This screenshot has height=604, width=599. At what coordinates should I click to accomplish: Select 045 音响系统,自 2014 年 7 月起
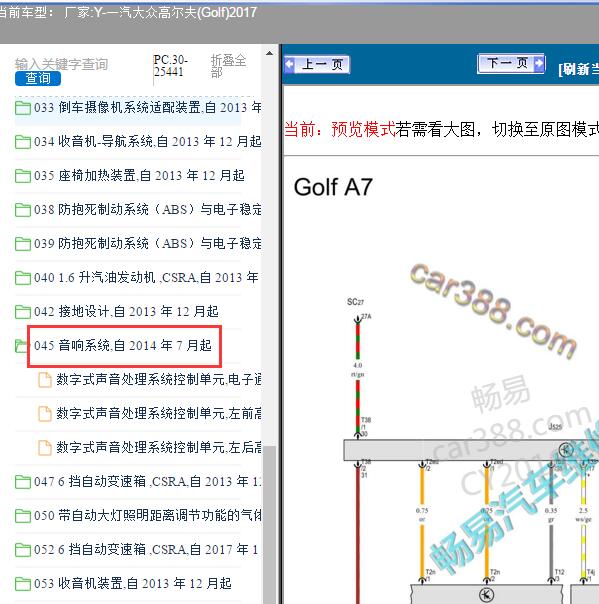coord(123,346)
